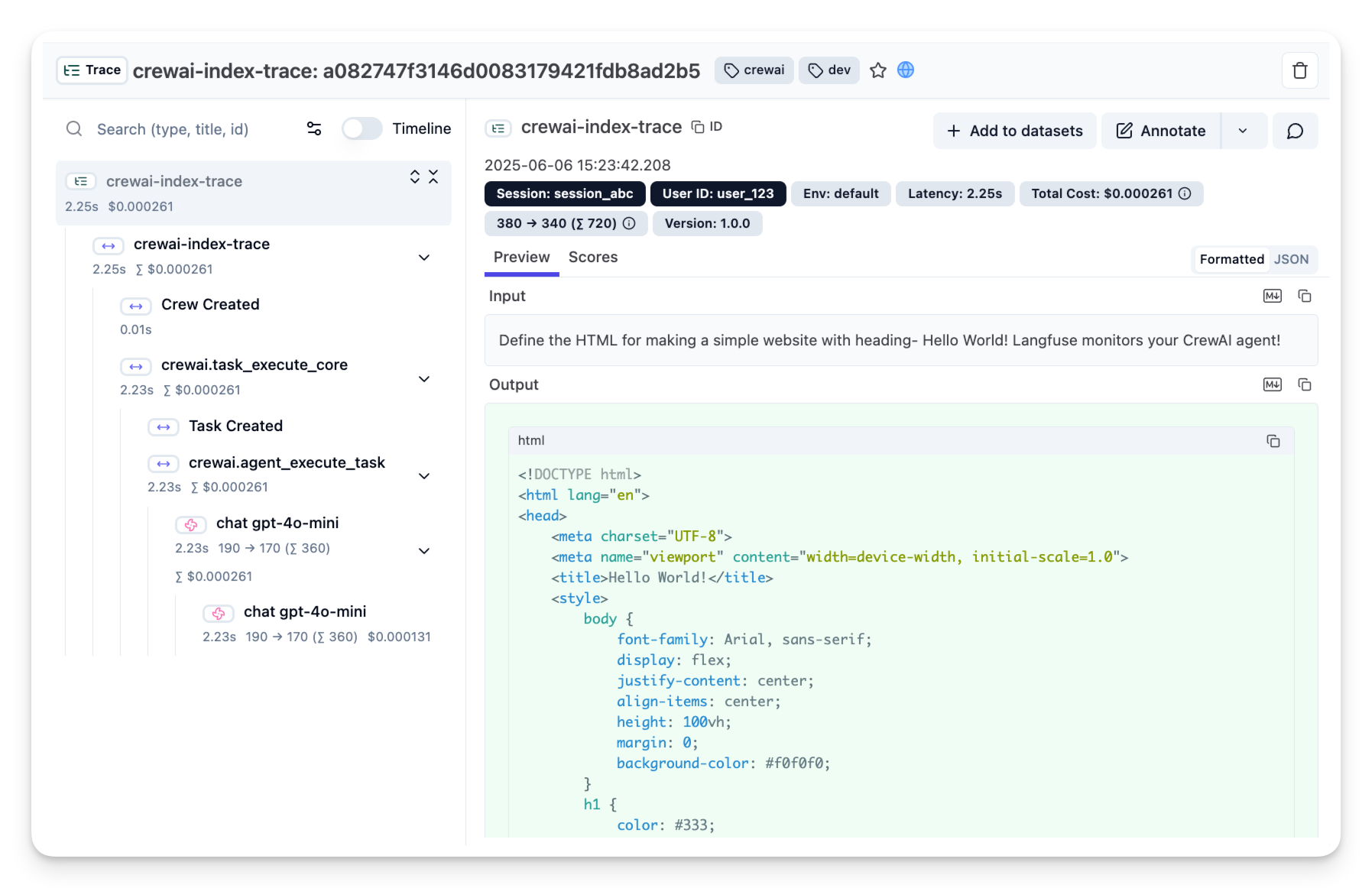Image resolution: width=1372 pixels, height=888 pixels.
Task: Copy the html code block
Action: [x=1273, y=441]
